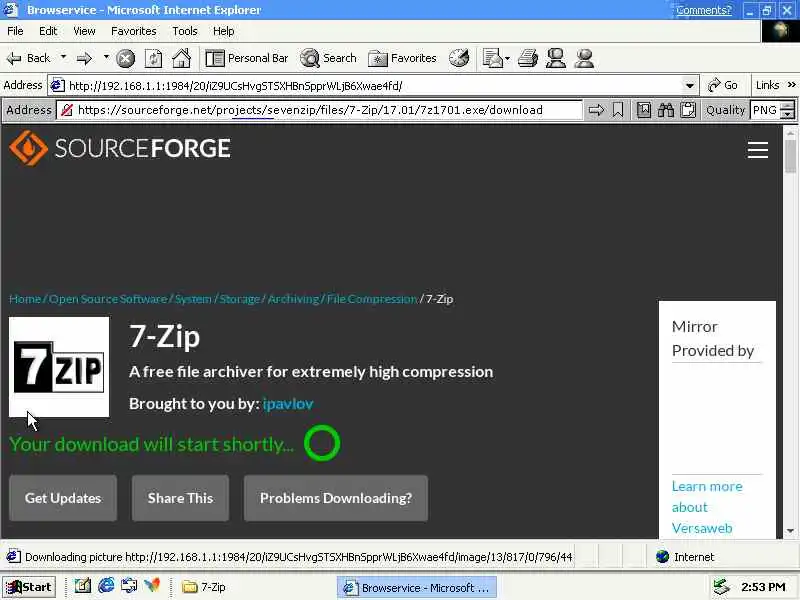The width and height of the screenshot is (800, 600).
Task: Click the Browservice saved bookmarks page icon
Action: 644,110
